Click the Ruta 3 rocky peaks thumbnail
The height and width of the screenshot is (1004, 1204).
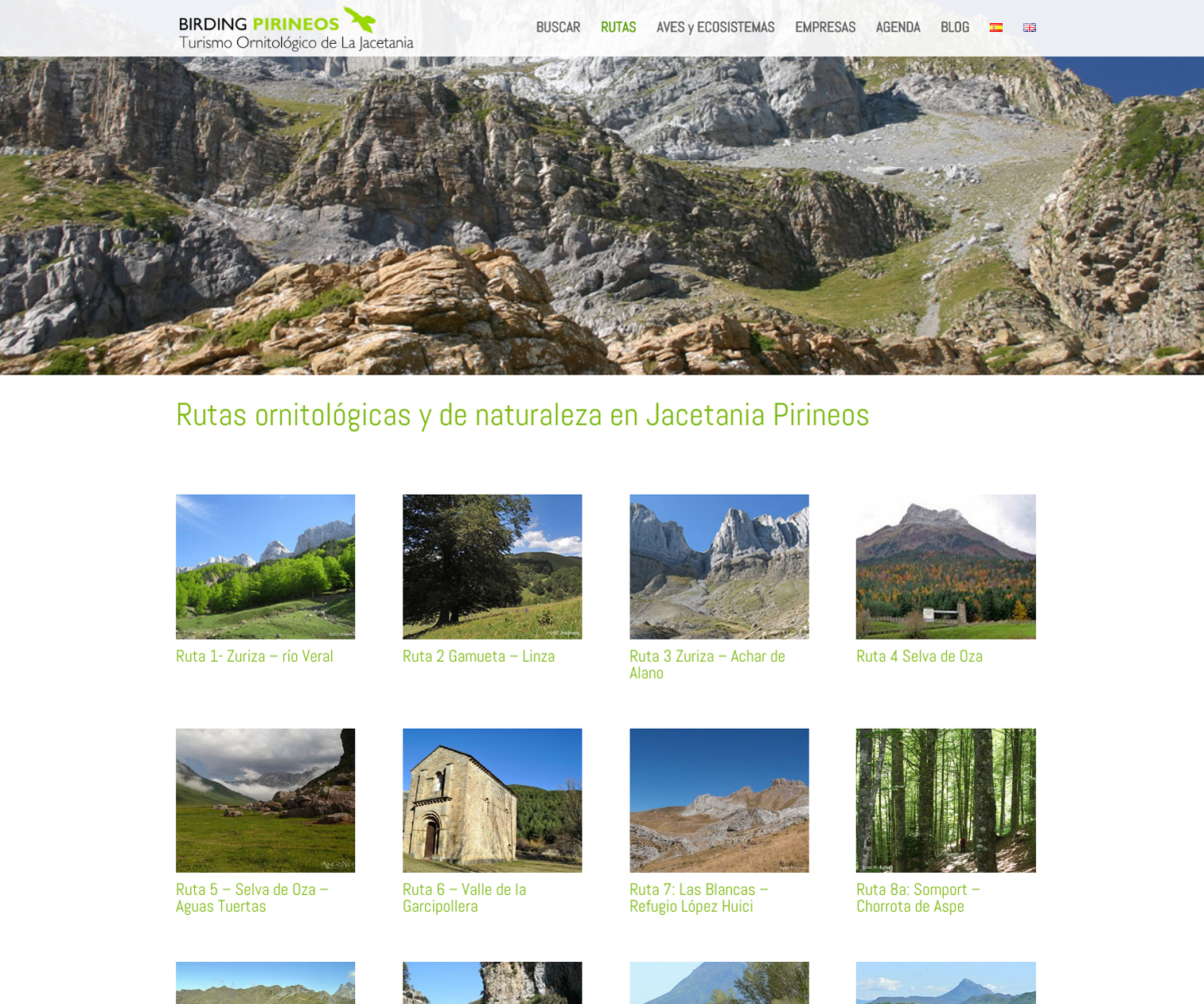click(x=719, y=566)
